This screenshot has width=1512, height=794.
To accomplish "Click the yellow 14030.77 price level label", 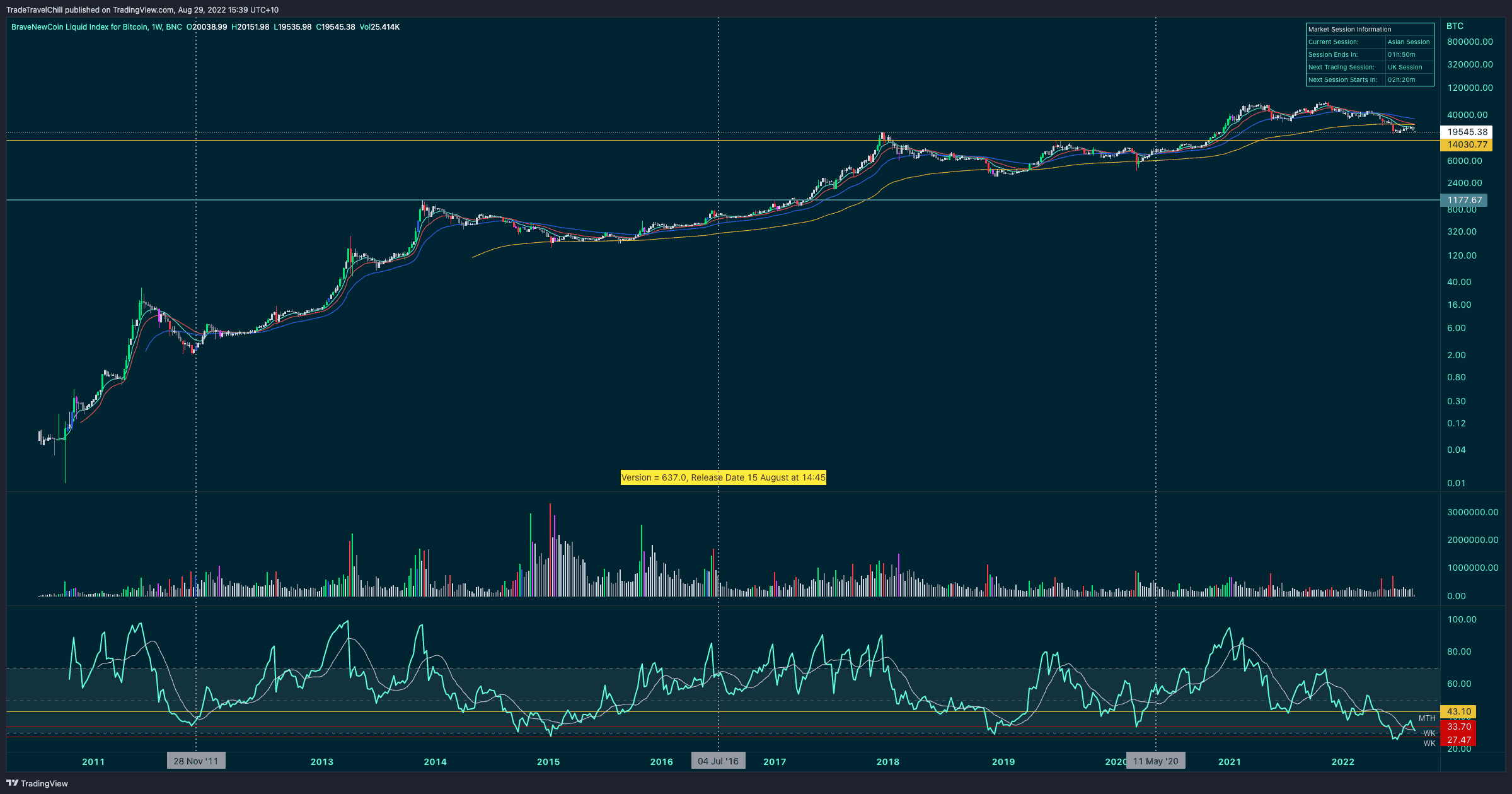I will [1467, 144].
